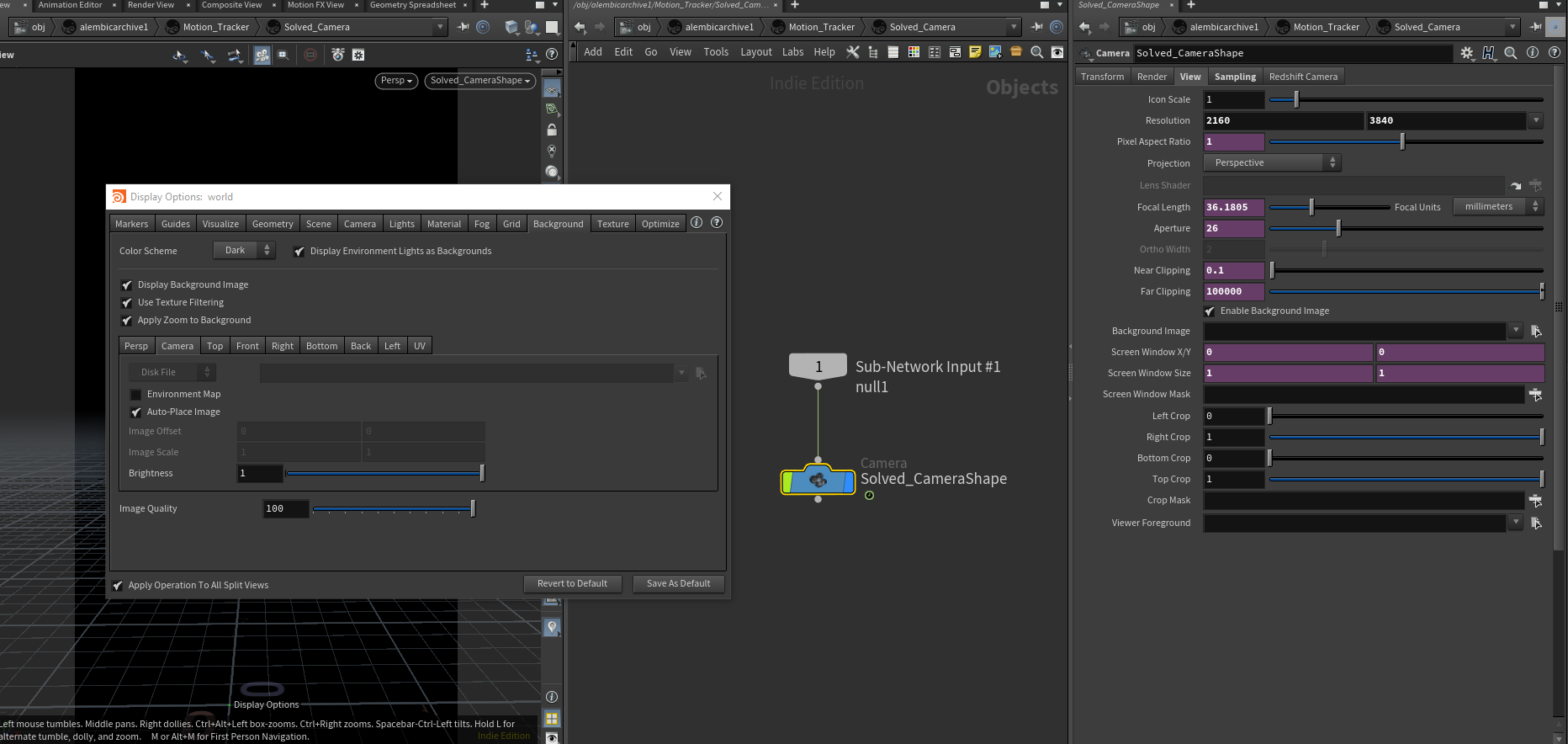Click Revert to Default button

pyautogui.click(x=572, y=584)
